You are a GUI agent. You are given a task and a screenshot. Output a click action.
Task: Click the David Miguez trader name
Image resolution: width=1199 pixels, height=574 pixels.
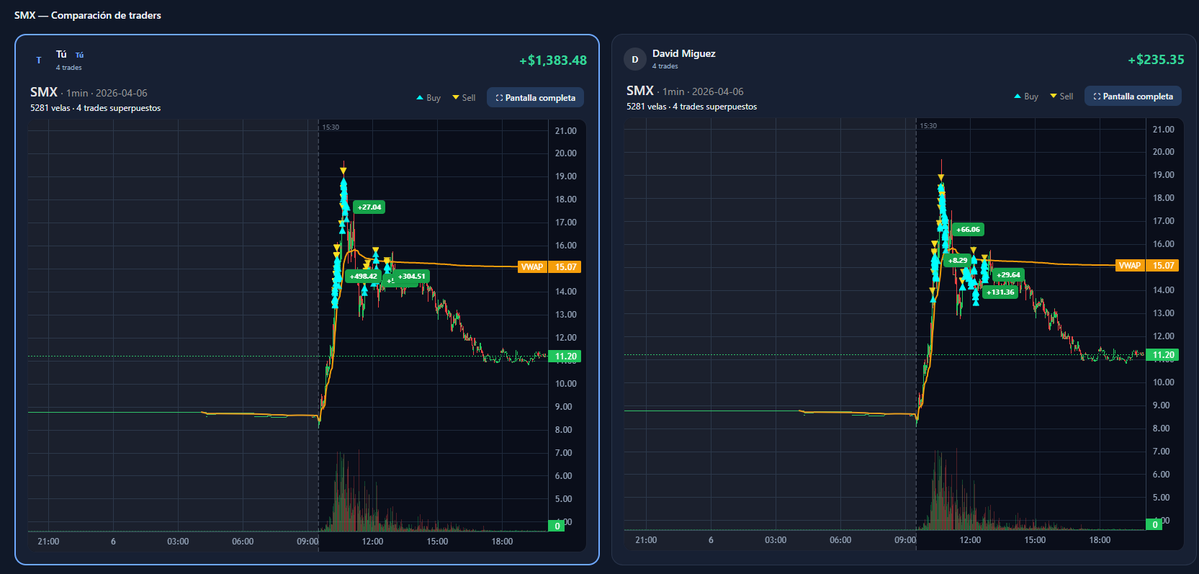(684, 54)
